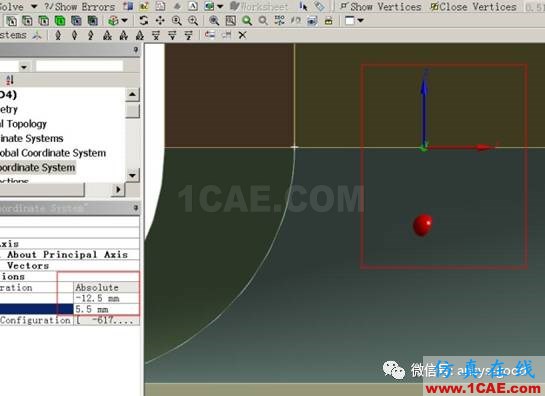Select the Vertex selection filter
The width and height of the screenshot is (545, 396).
coord(11,21)
